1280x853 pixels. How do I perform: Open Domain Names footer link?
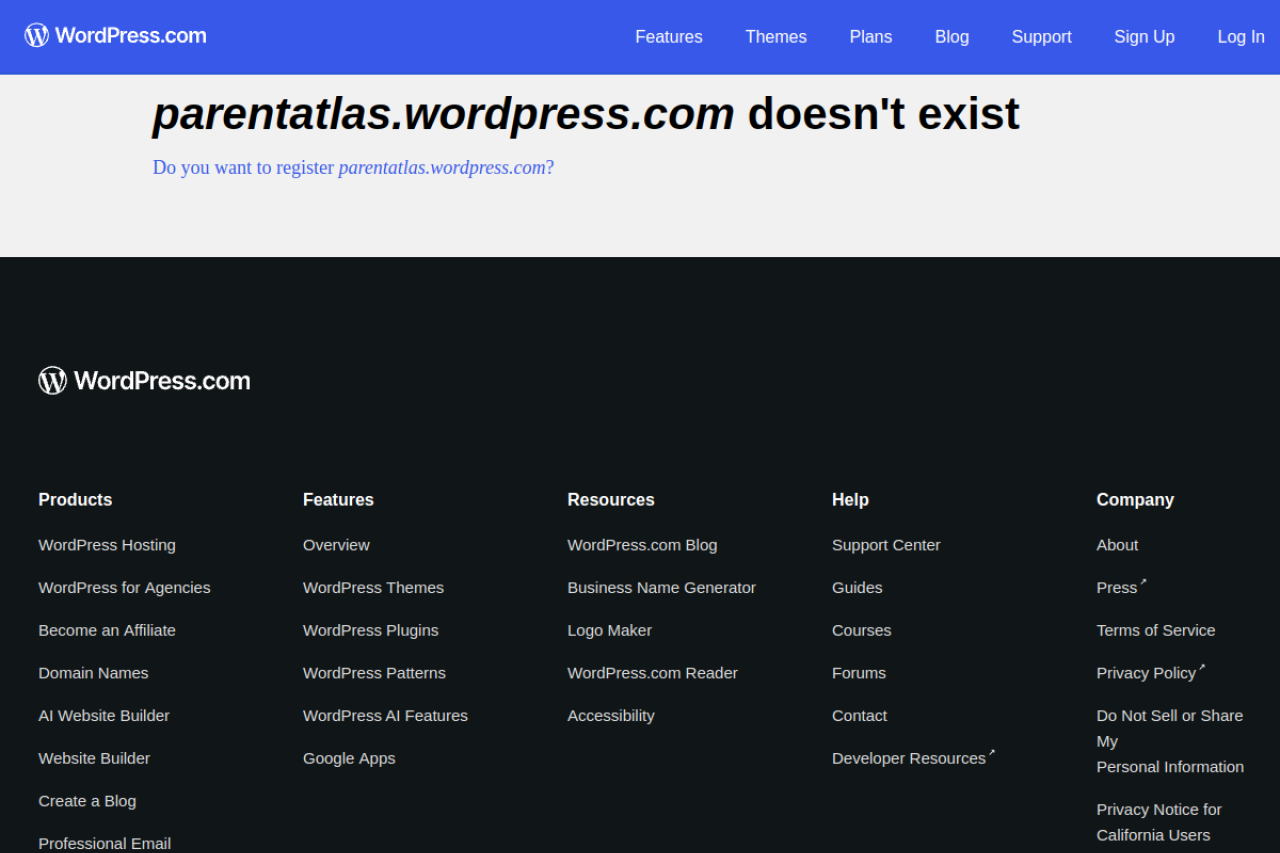point(93,673)
